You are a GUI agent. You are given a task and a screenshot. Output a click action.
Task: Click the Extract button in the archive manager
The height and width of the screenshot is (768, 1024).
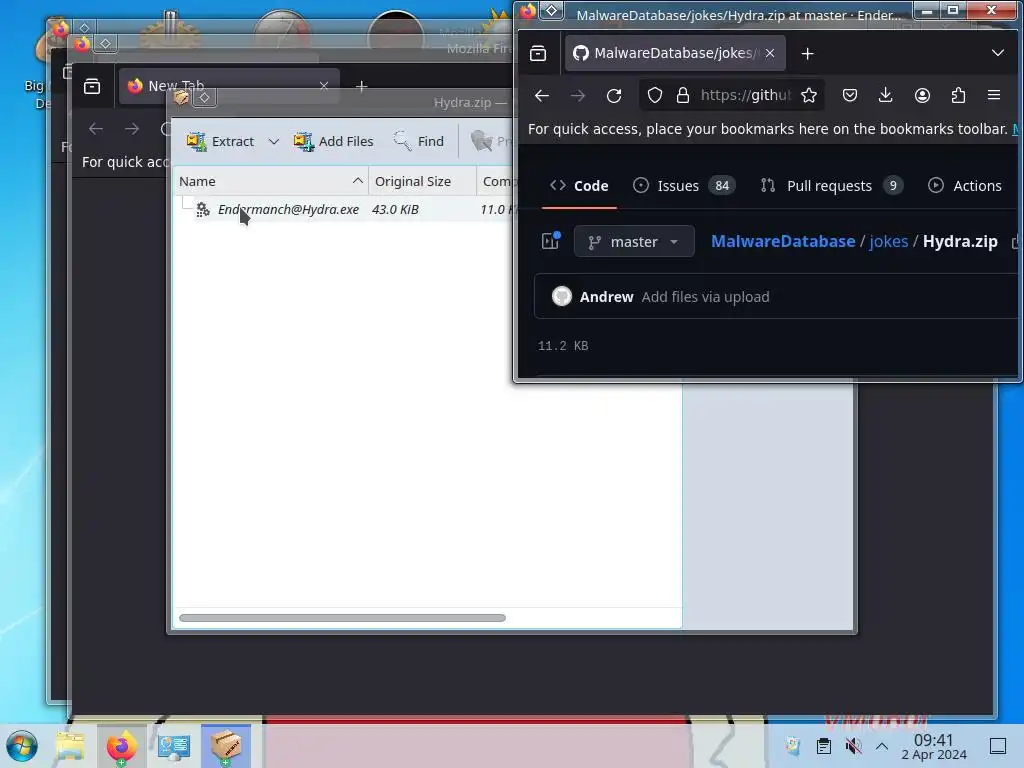(x=220, y=141)
